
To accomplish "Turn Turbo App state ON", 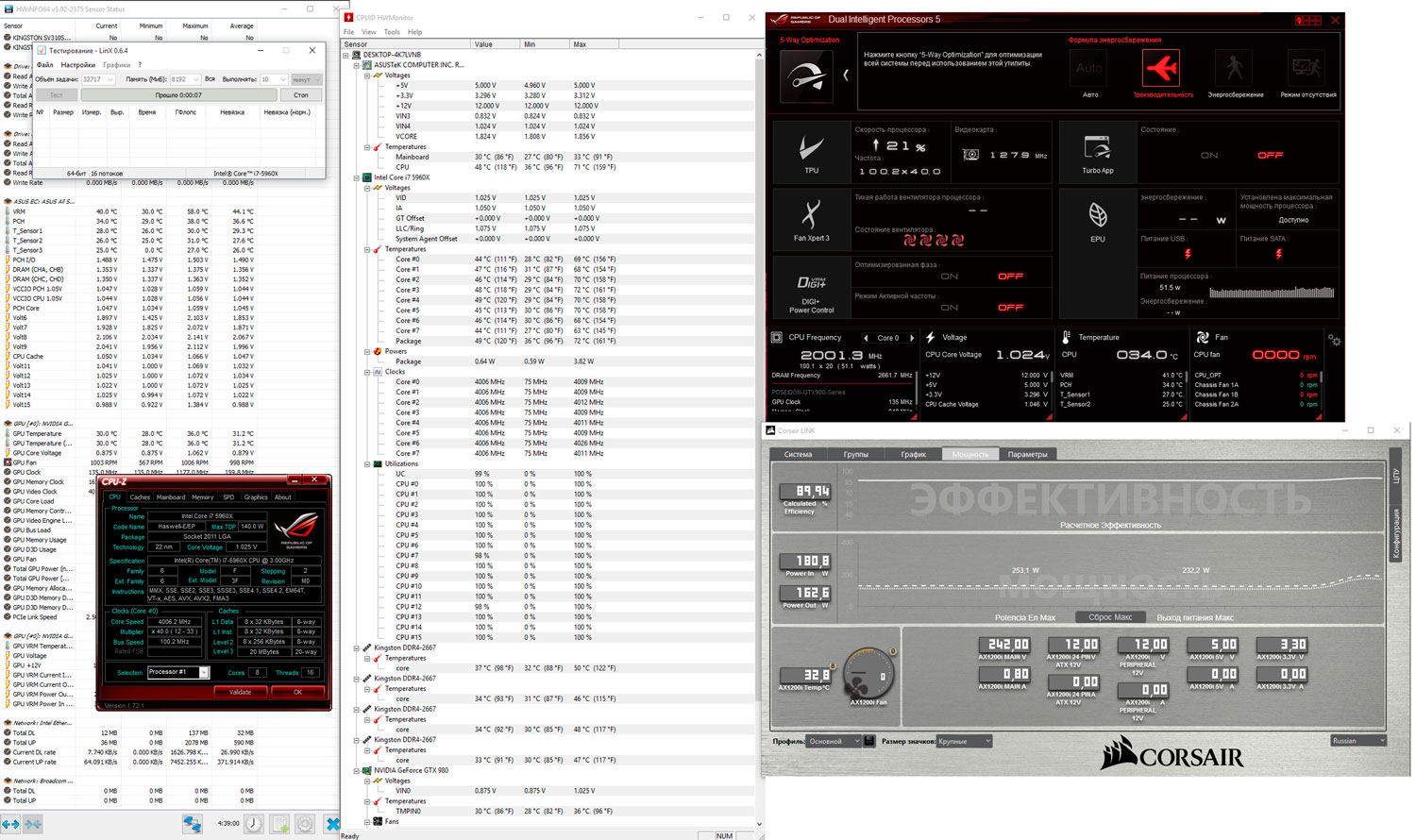I will pyautogui.click(x=1208, y=156).
